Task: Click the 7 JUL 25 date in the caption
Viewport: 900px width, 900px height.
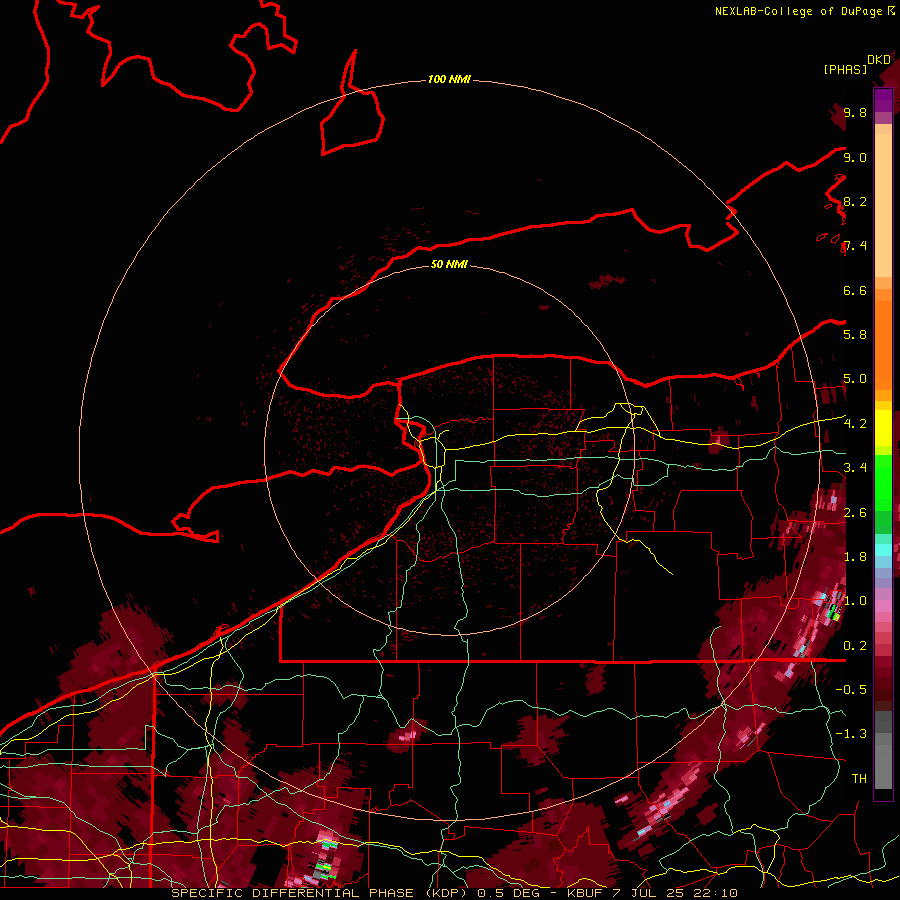Action: (650, 893)
